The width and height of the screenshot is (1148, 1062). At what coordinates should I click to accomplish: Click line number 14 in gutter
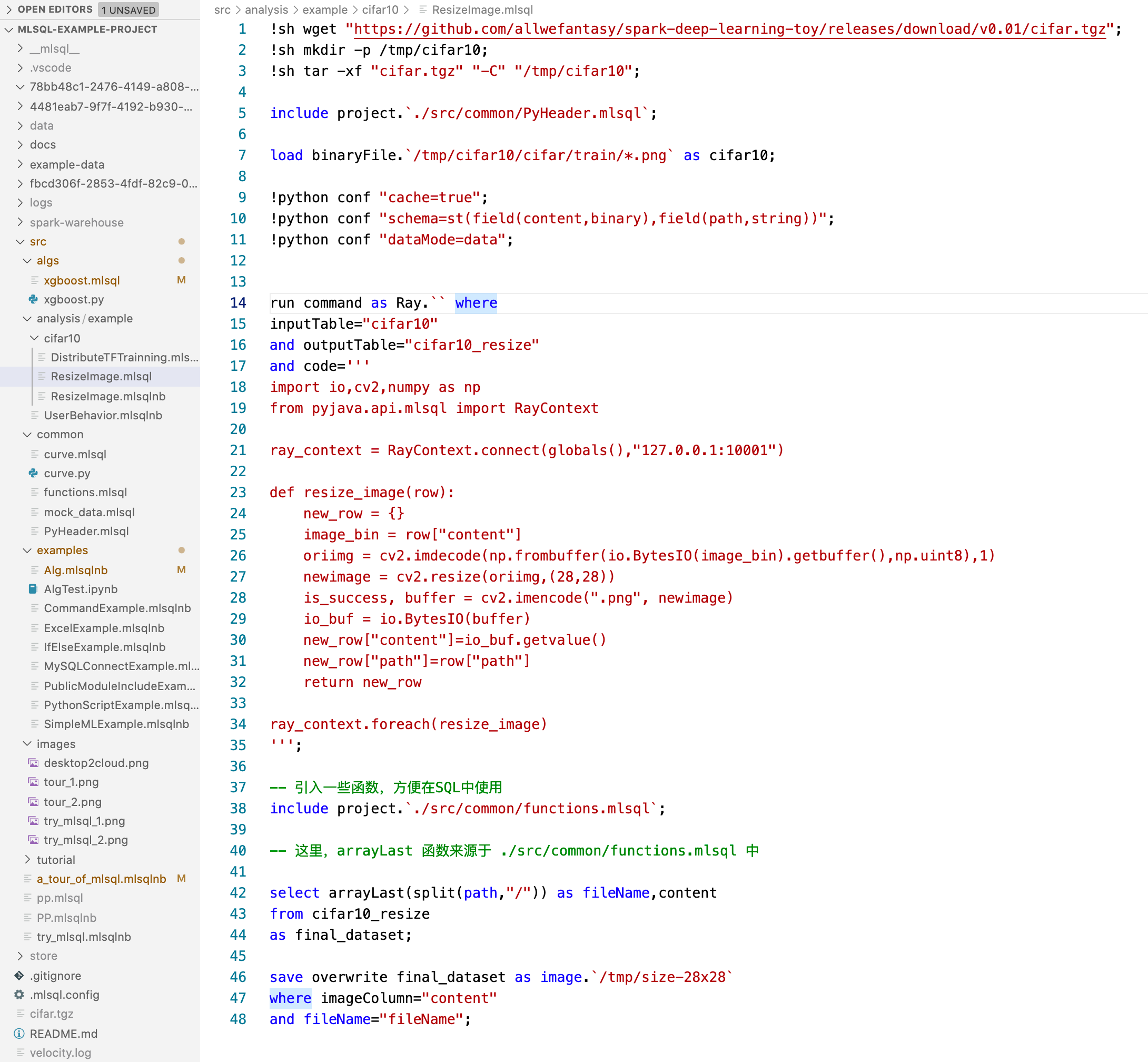[238, 303]
